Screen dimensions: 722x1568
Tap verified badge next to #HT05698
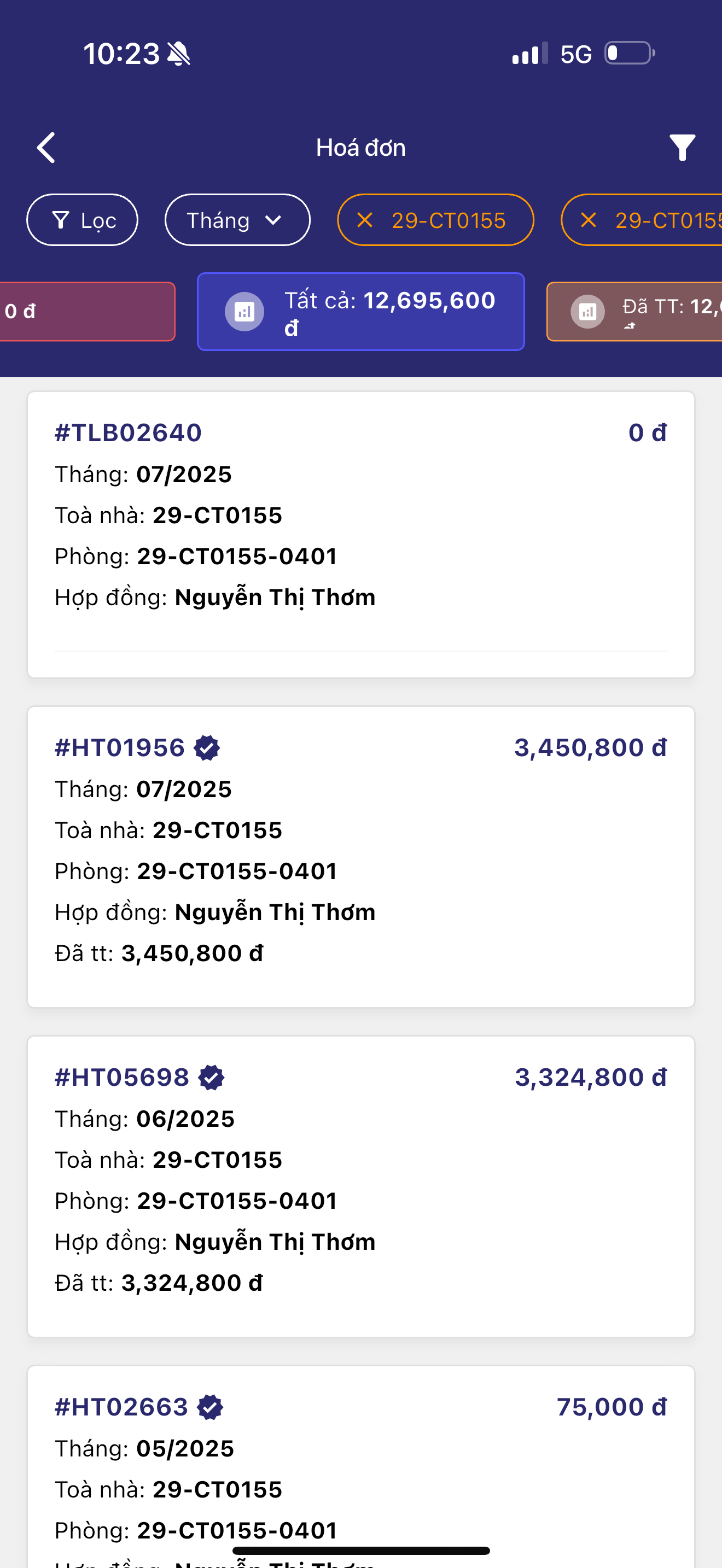(x=212, y=1078)
